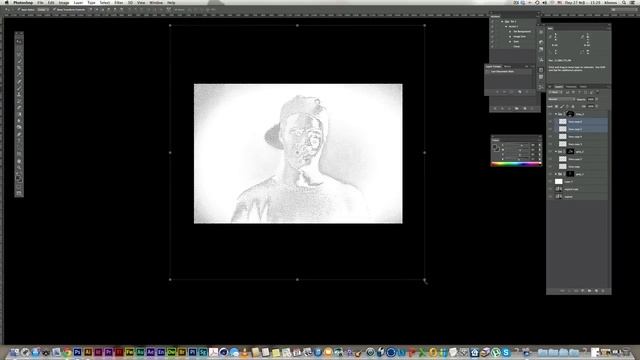Screen dimensions: 640x360
Task: Click the link layers icon
Action: (562, 291)
